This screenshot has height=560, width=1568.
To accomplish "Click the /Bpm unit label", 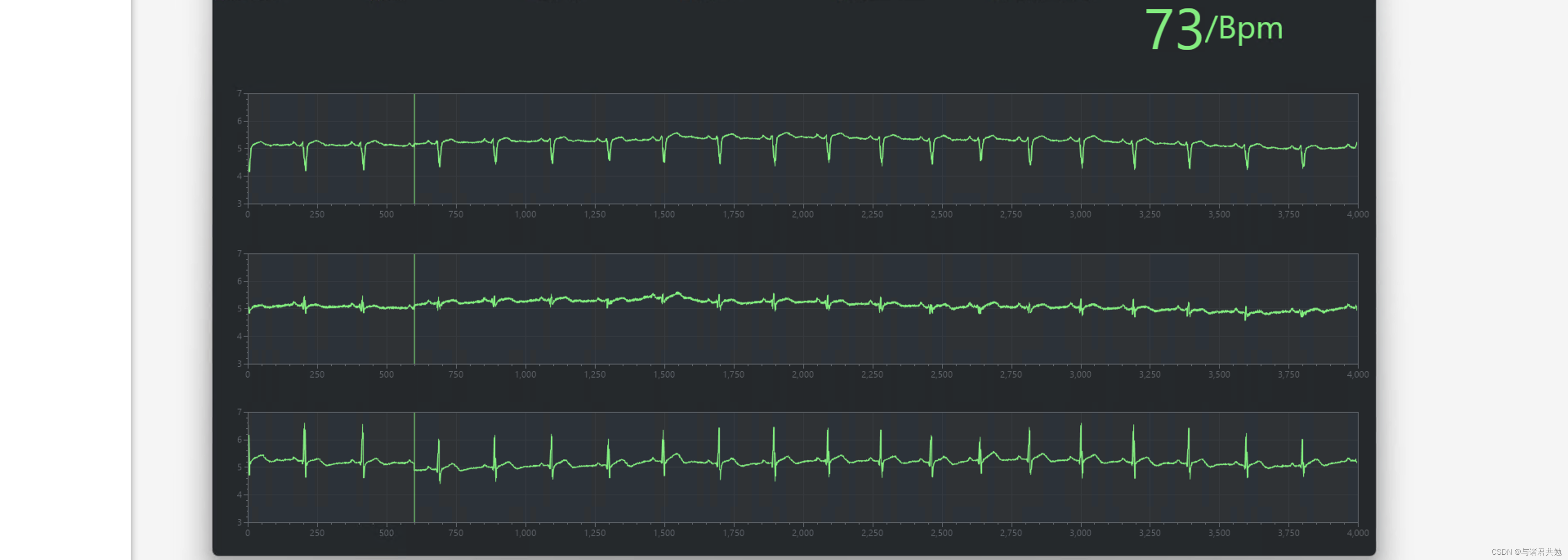I will tap(1244, 29).
